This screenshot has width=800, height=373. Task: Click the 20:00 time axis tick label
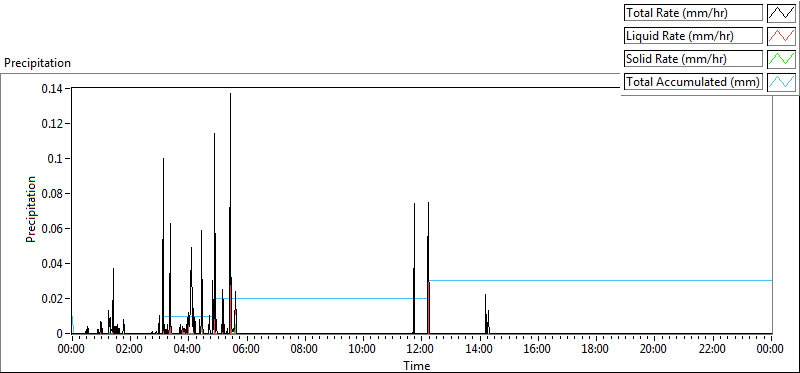pyautogui.click(x=653, y=350)
